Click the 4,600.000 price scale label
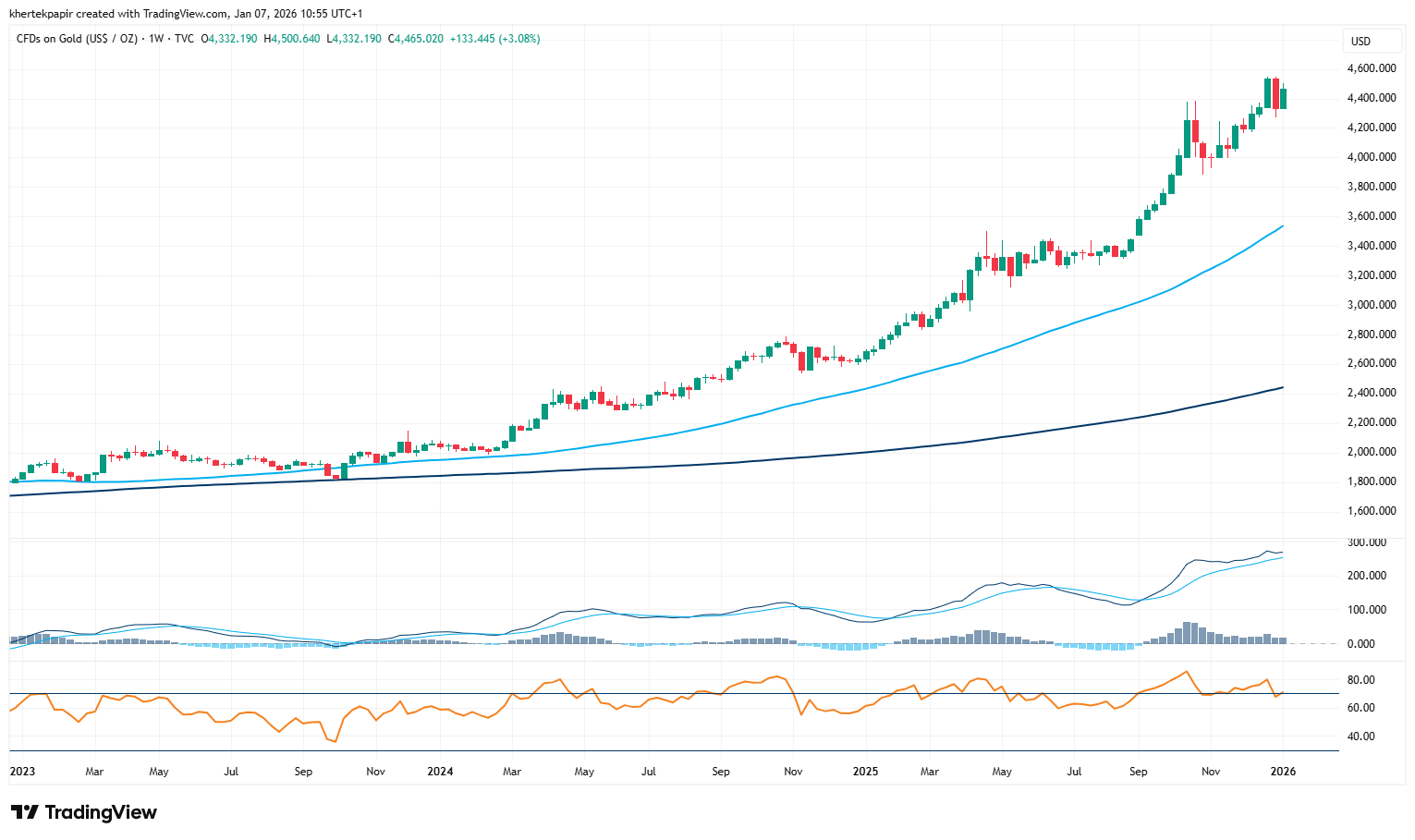Image resolution: width=1415 pixels, height=840 pixels. coord(1372,68)
